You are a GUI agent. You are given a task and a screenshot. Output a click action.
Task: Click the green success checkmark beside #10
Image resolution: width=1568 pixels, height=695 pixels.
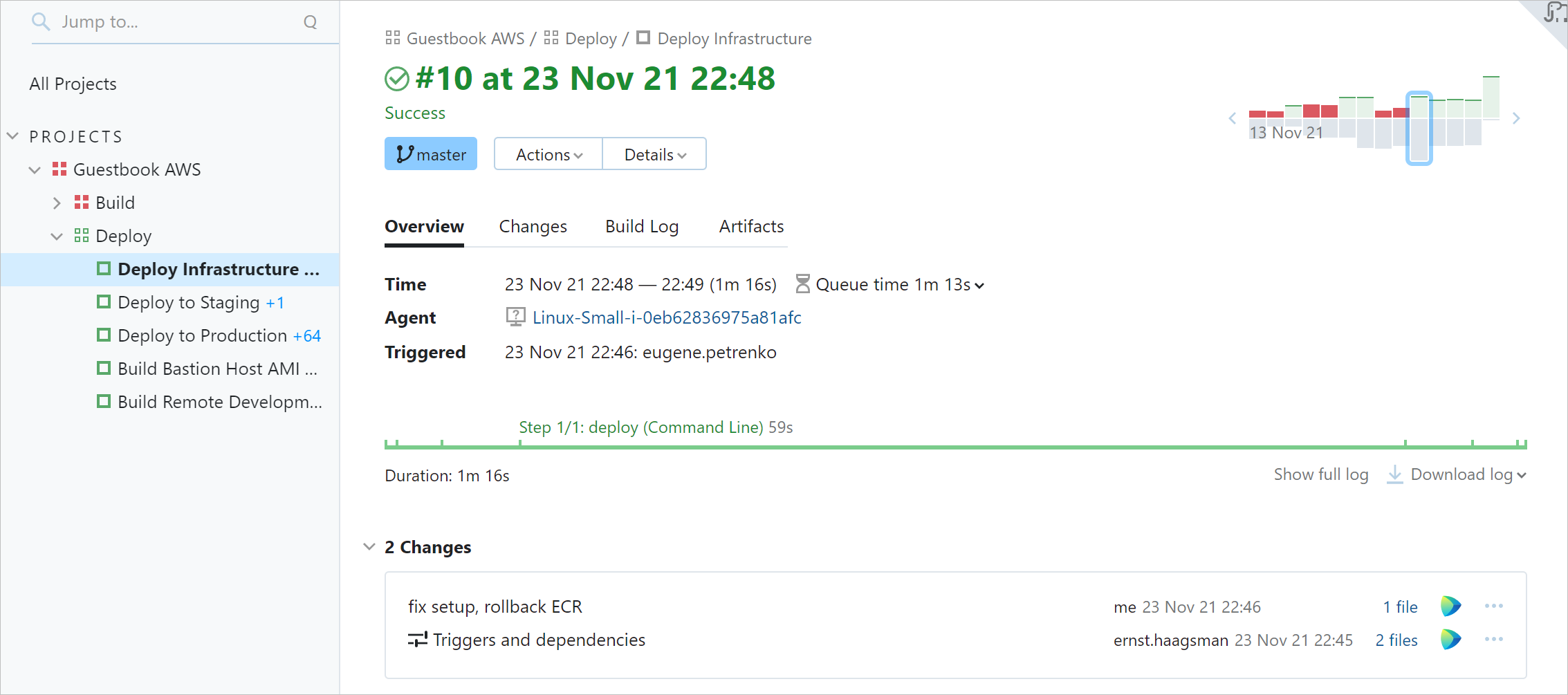(x=396, y=78)
